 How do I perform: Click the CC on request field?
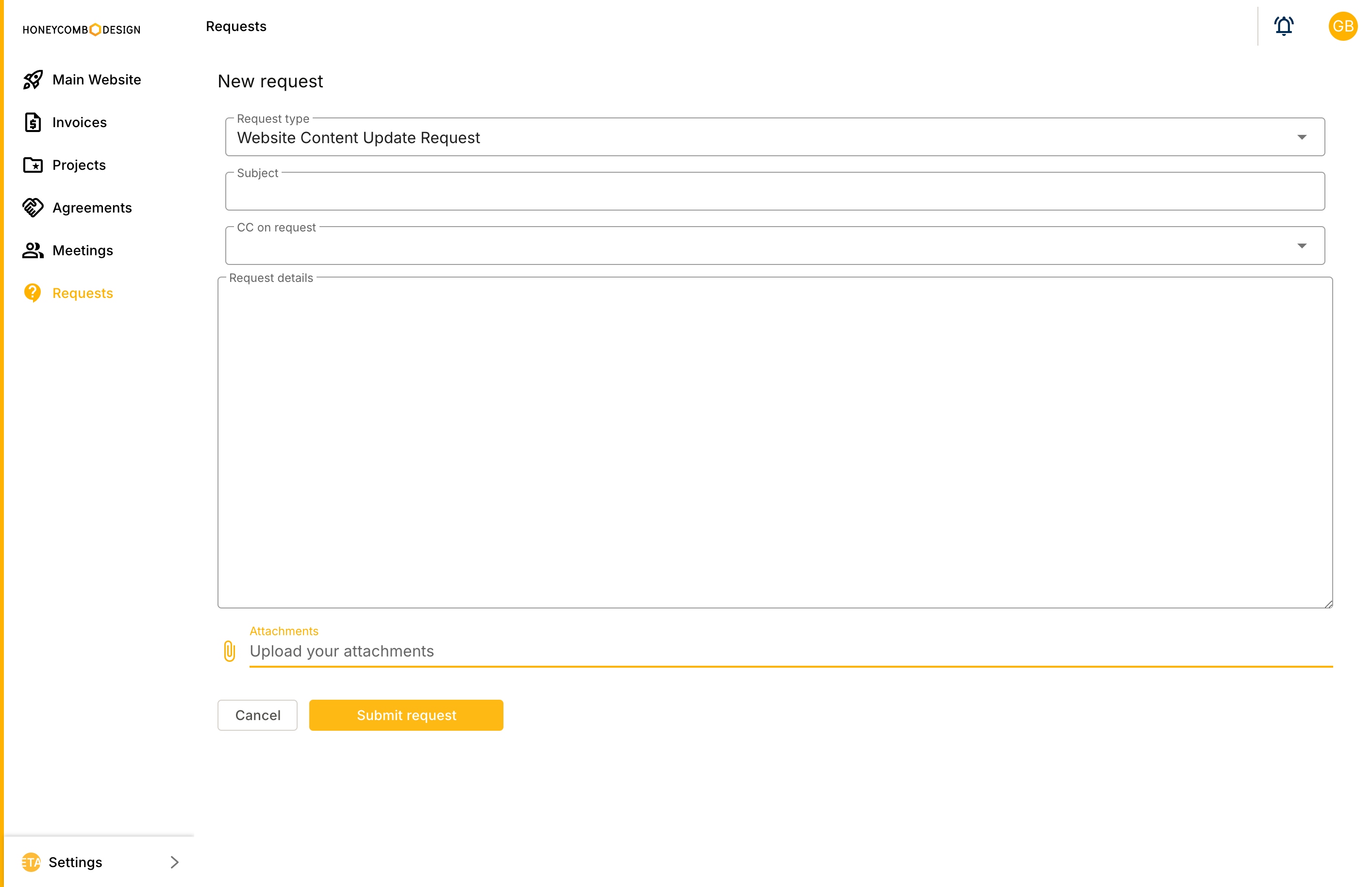774,246
